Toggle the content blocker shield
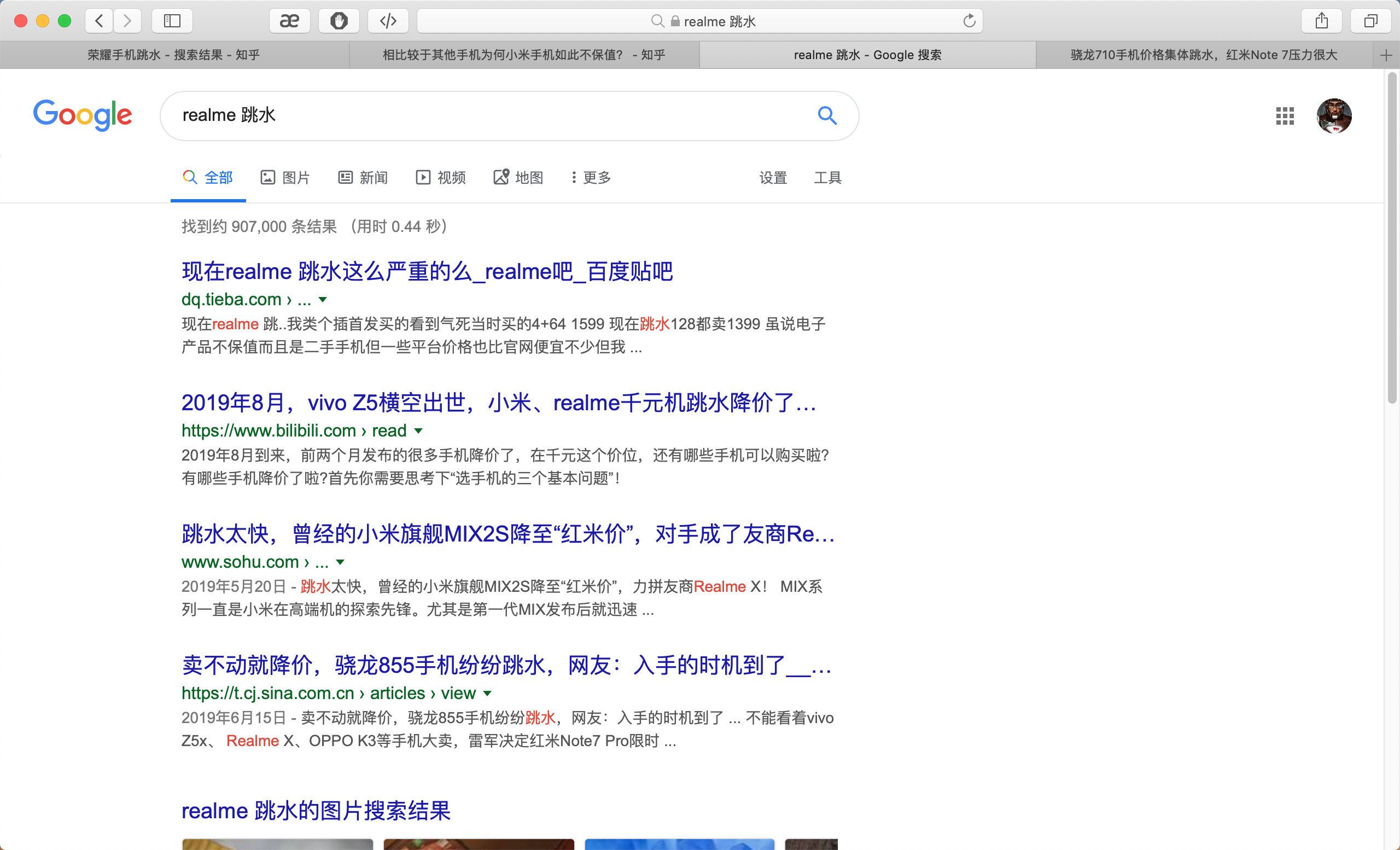This screenshot has width=1400, height=850. click(339, 21)
